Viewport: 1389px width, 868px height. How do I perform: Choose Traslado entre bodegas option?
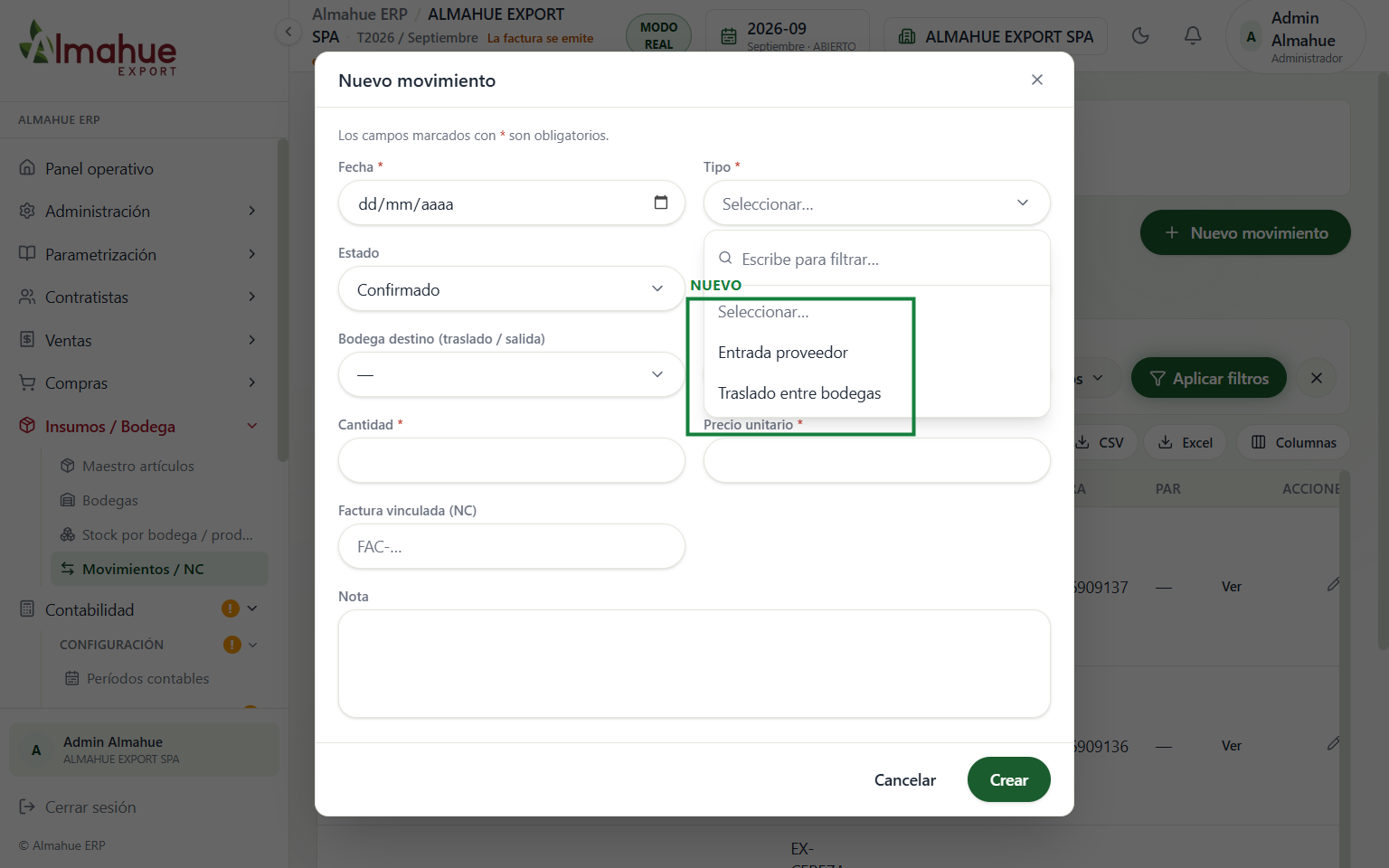pos(876,392)
